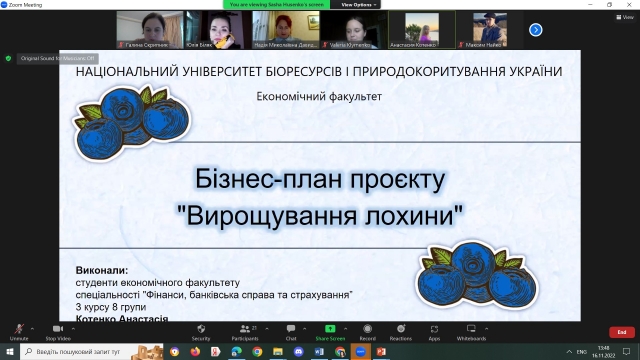The image size is (640, 360).
Task: Open Google Chrome from the taskbar
Action: click(257, 351)
